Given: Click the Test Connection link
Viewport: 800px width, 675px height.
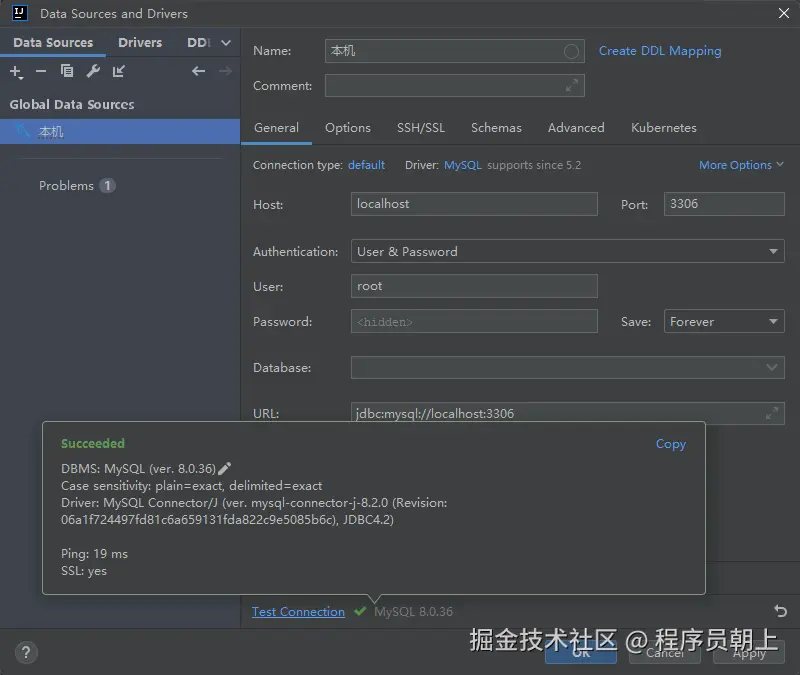Looking at the screenshot, I should tap(298, 612).
